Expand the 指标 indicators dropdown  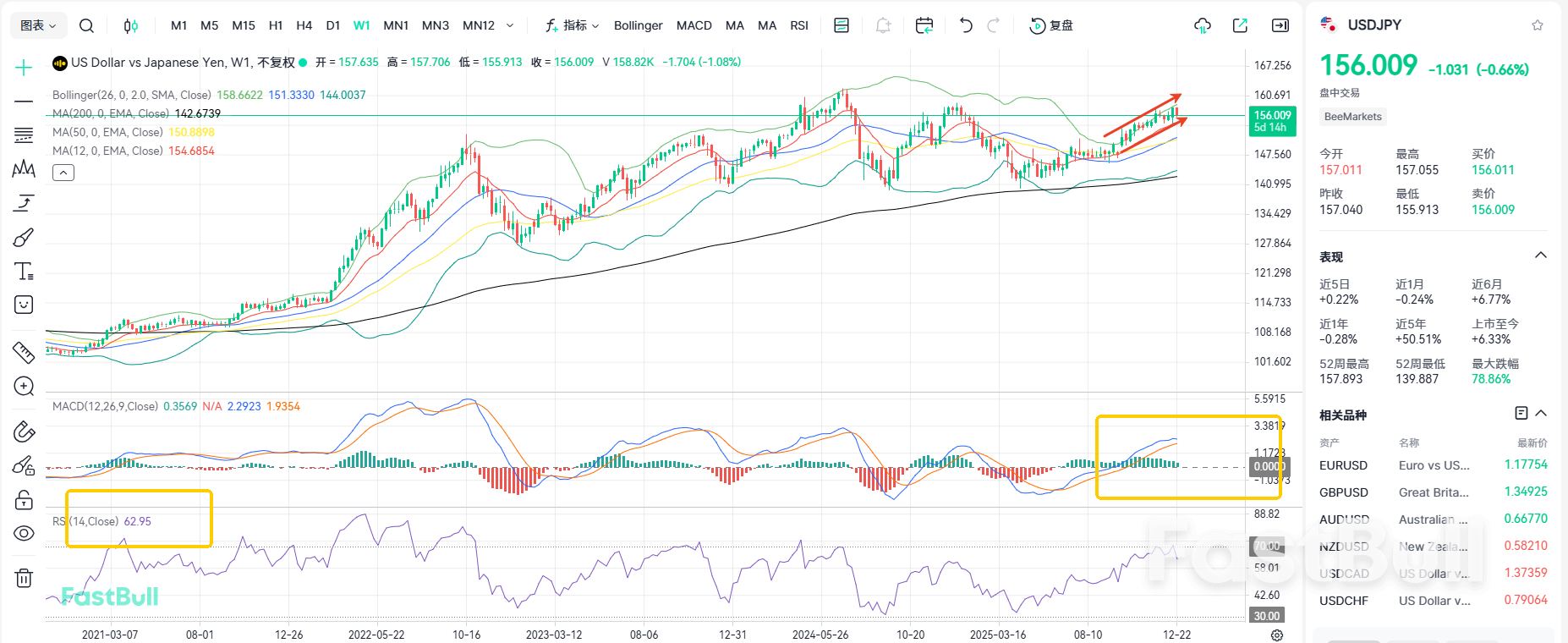coord(573,25)
